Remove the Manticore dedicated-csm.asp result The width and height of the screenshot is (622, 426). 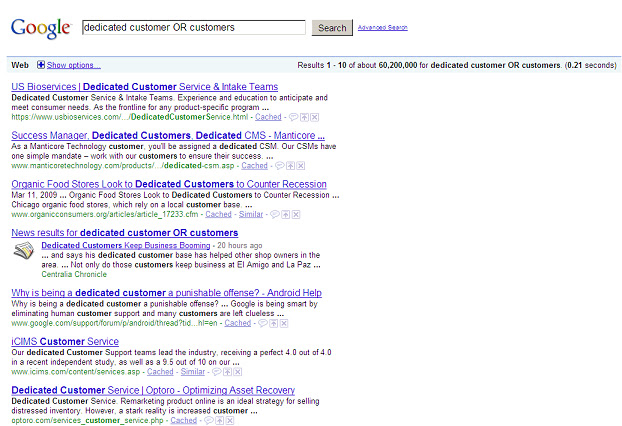[301, 166]
